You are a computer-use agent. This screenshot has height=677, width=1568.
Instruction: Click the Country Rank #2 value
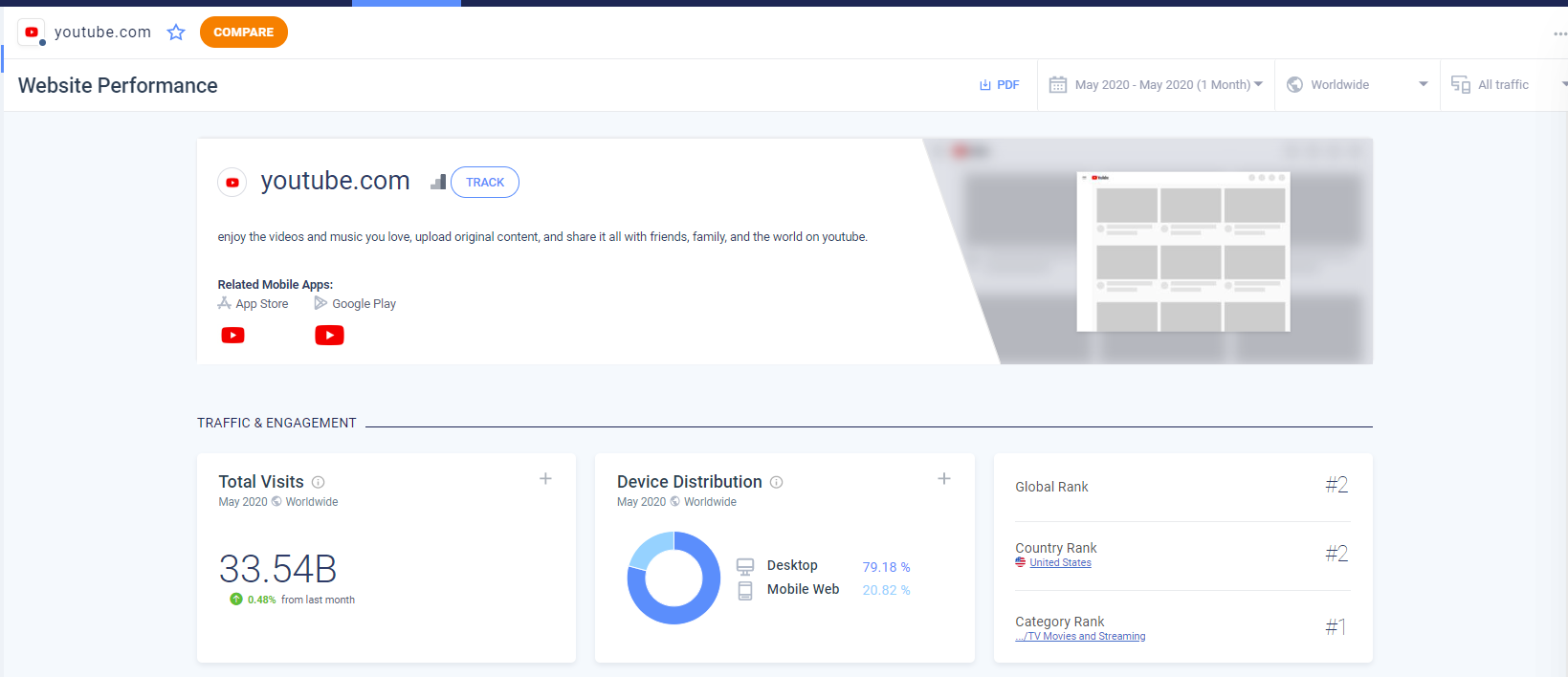click(1336, 554)
